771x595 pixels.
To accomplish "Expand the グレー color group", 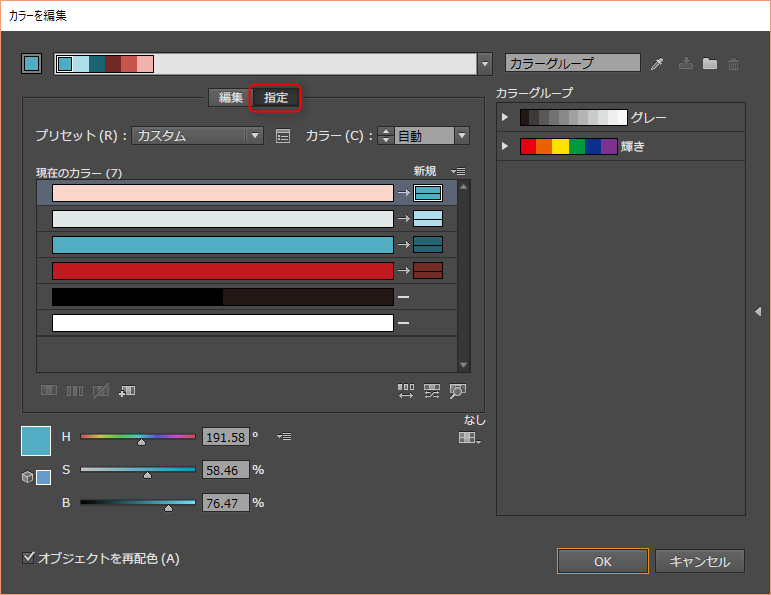I will point(506,118).
